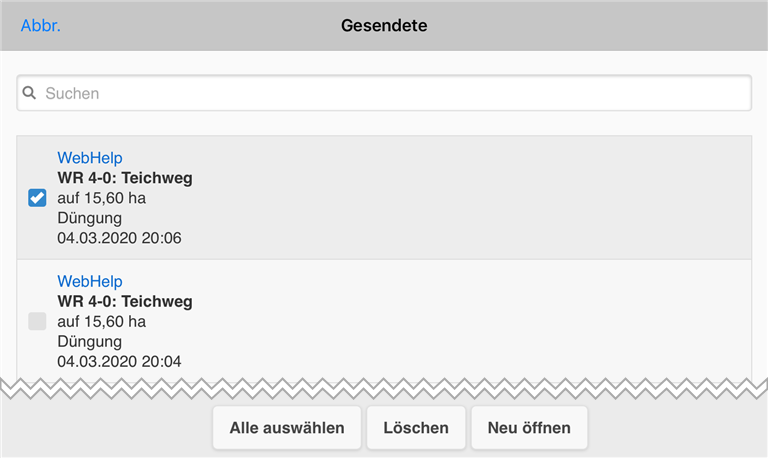Click the 04.03.2020 20:04 timestamp
The width and height of the screenshot is (768, 458).
[119, 361]
